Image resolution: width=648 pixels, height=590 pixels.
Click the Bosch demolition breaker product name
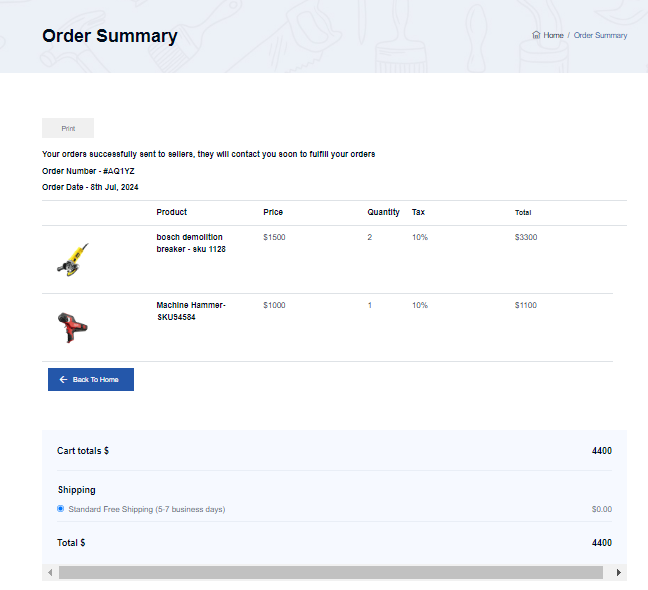191,243
